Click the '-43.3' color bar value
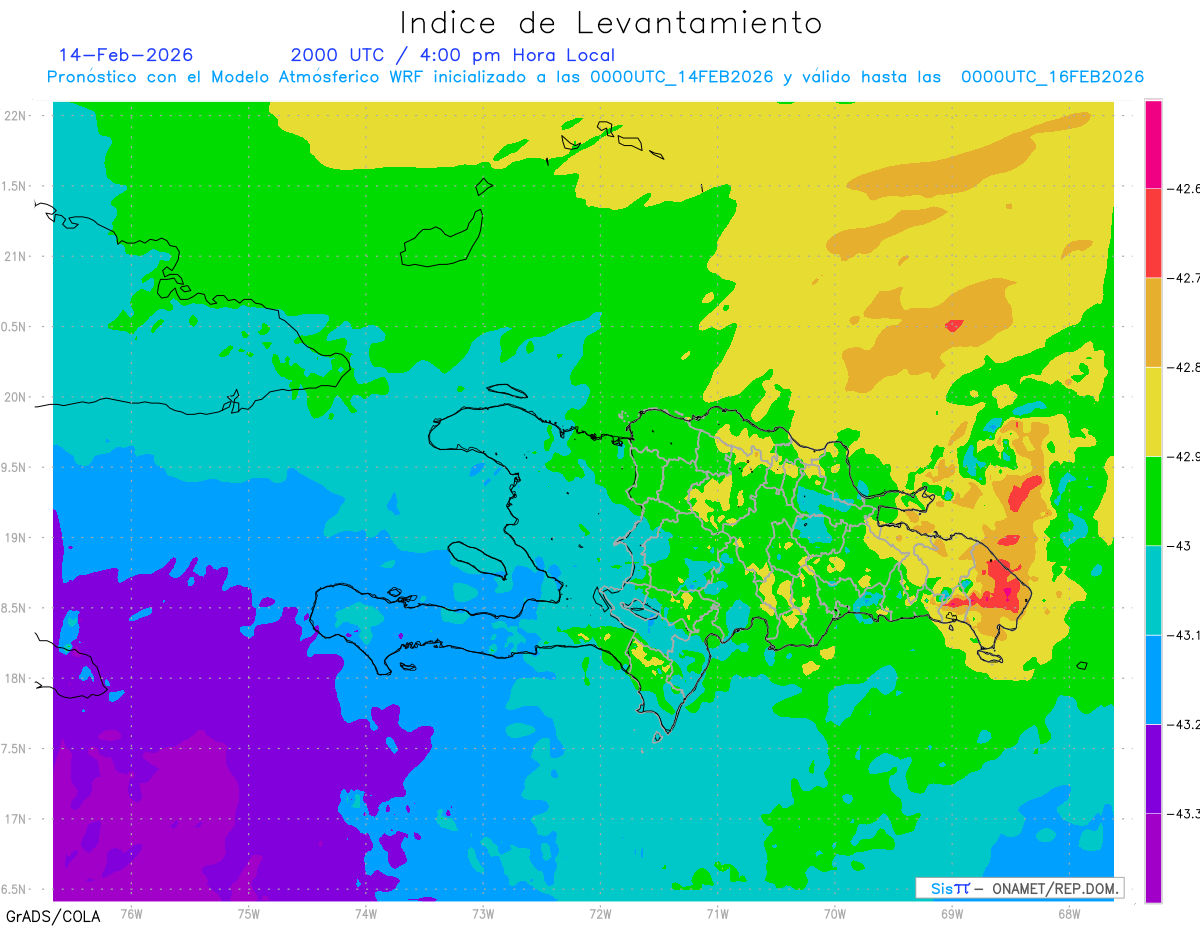This screenshot has width=1200, height=927. 1184,813
